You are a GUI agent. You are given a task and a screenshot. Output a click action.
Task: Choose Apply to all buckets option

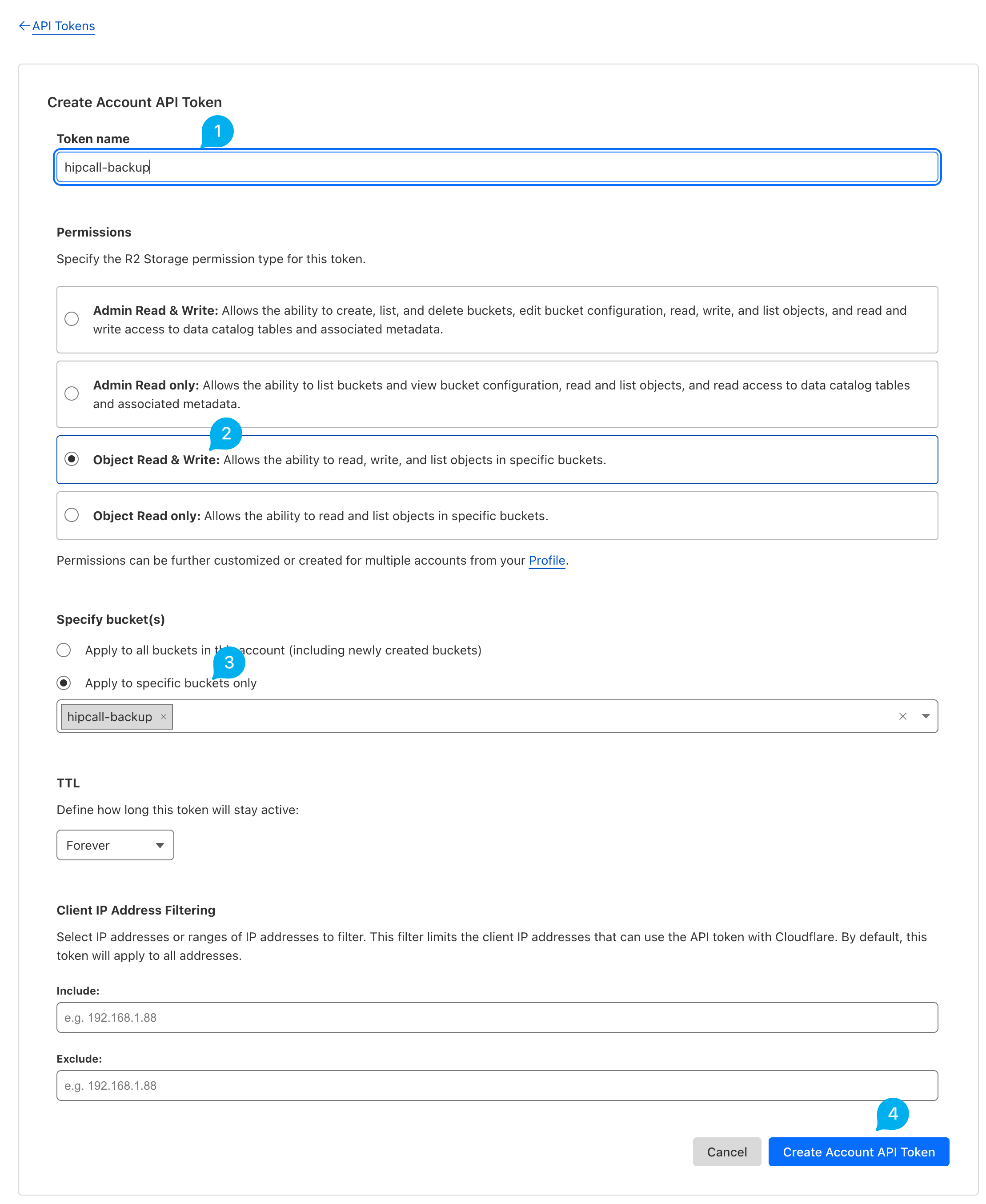[x=64, y=650]
